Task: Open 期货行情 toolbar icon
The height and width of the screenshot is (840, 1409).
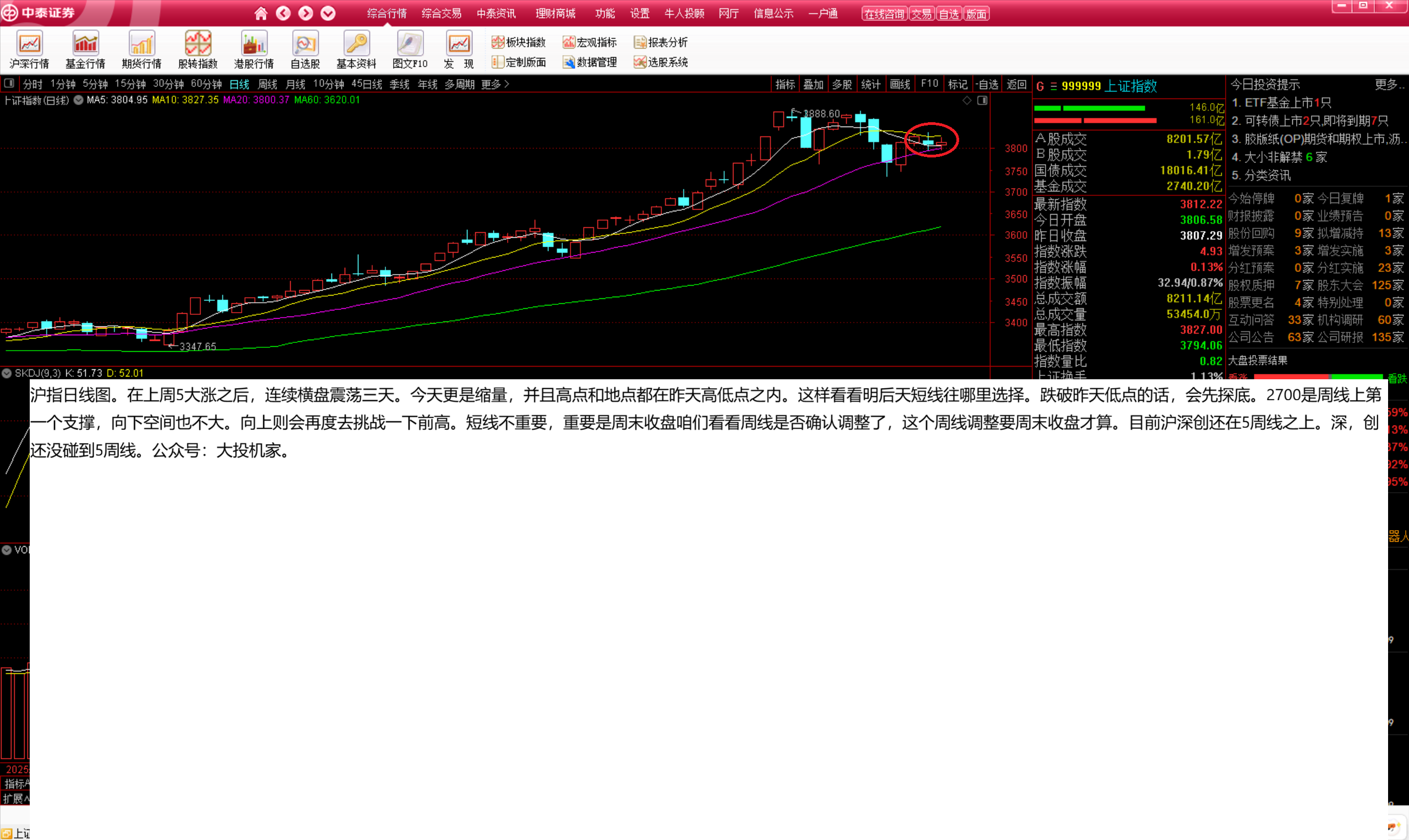Action: click(142, 50)
